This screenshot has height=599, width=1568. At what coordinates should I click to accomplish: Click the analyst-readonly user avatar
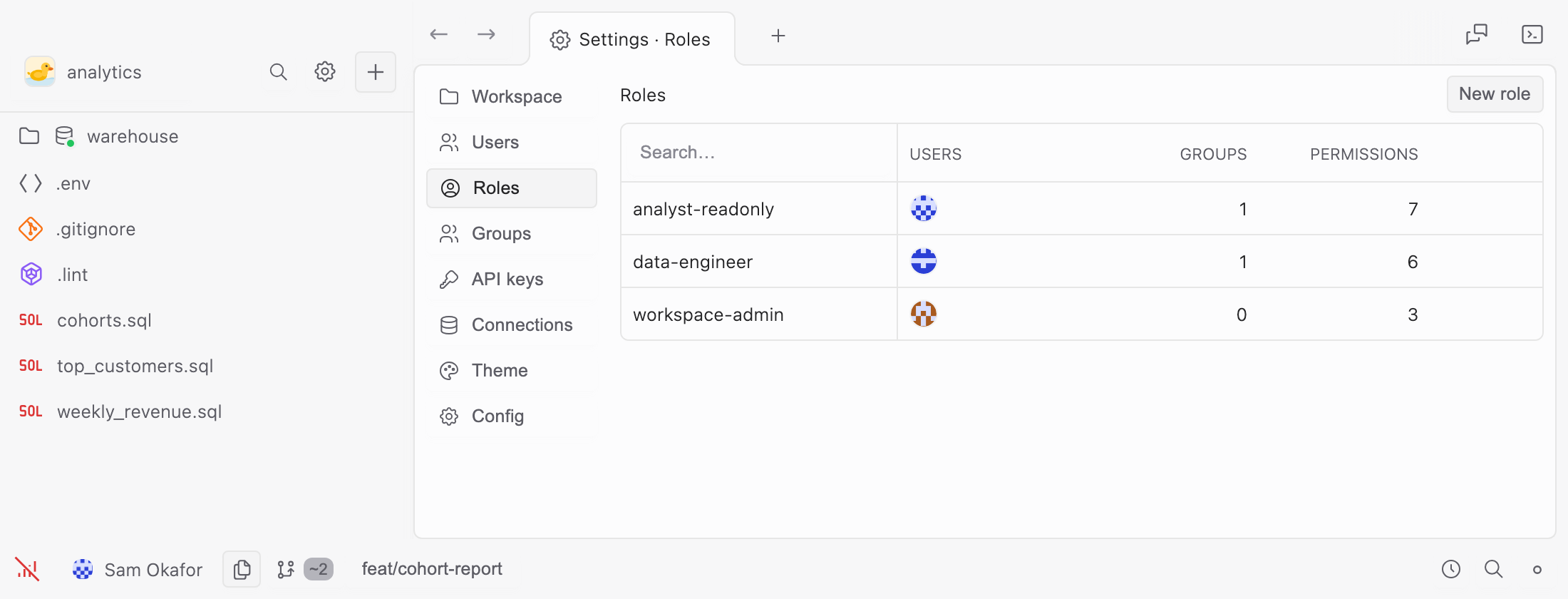[x=924, y=209]
